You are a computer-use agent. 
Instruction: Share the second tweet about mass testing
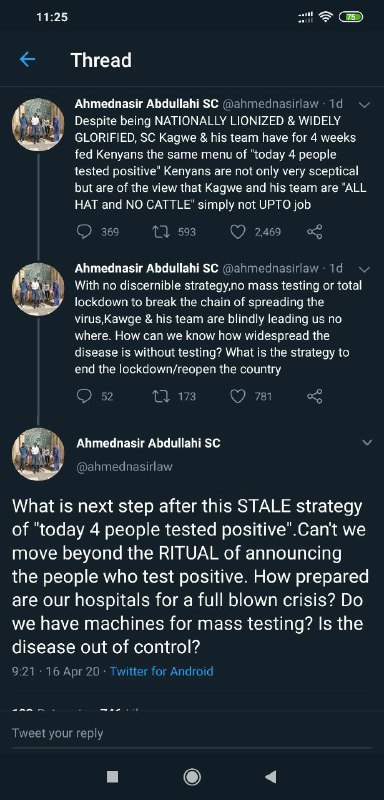click(x=315, y=396)
